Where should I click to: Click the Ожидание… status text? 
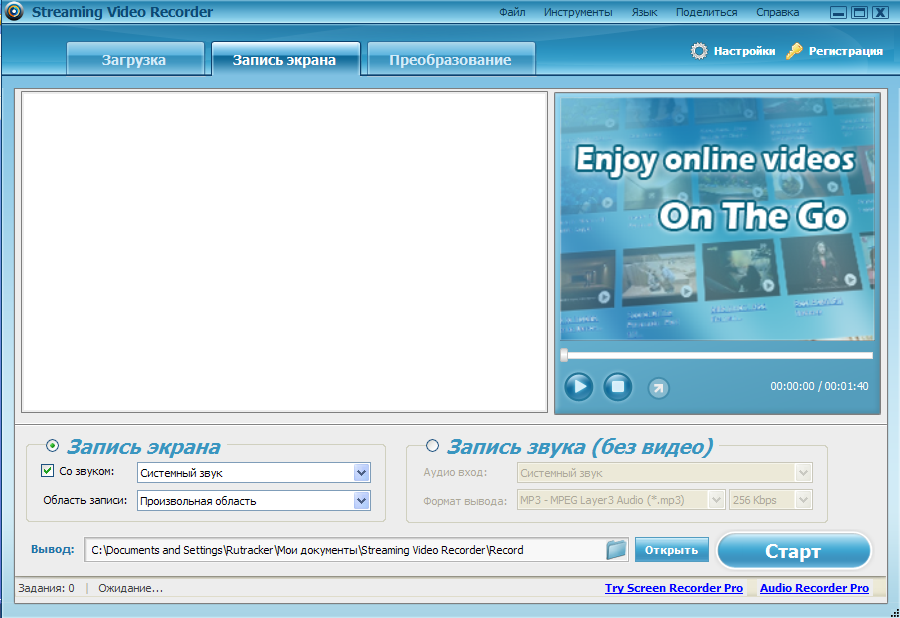click(130, 588)
